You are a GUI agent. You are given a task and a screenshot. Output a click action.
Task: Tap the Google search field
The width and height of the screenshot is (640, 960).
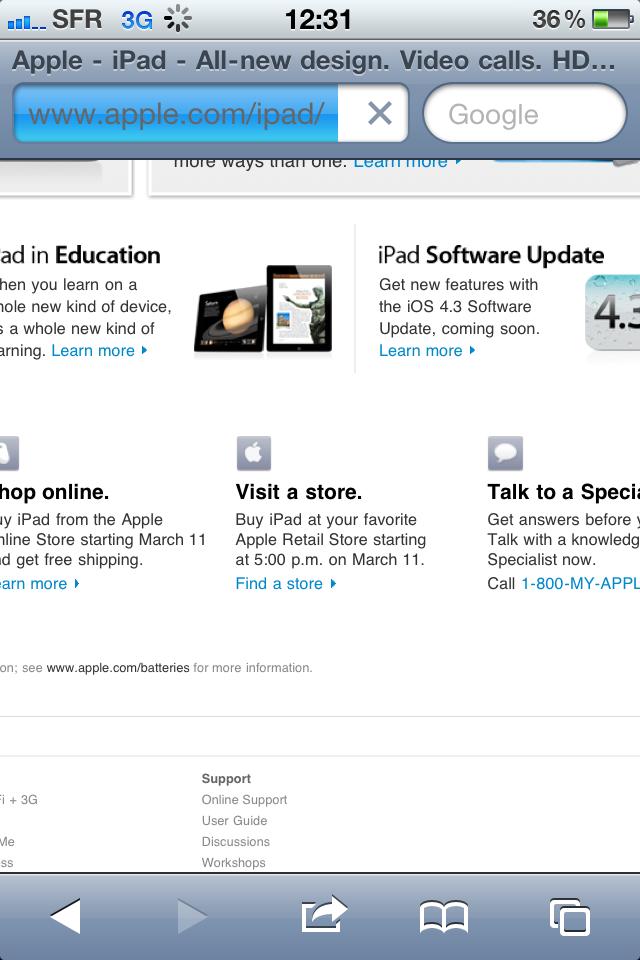[524, 114]
